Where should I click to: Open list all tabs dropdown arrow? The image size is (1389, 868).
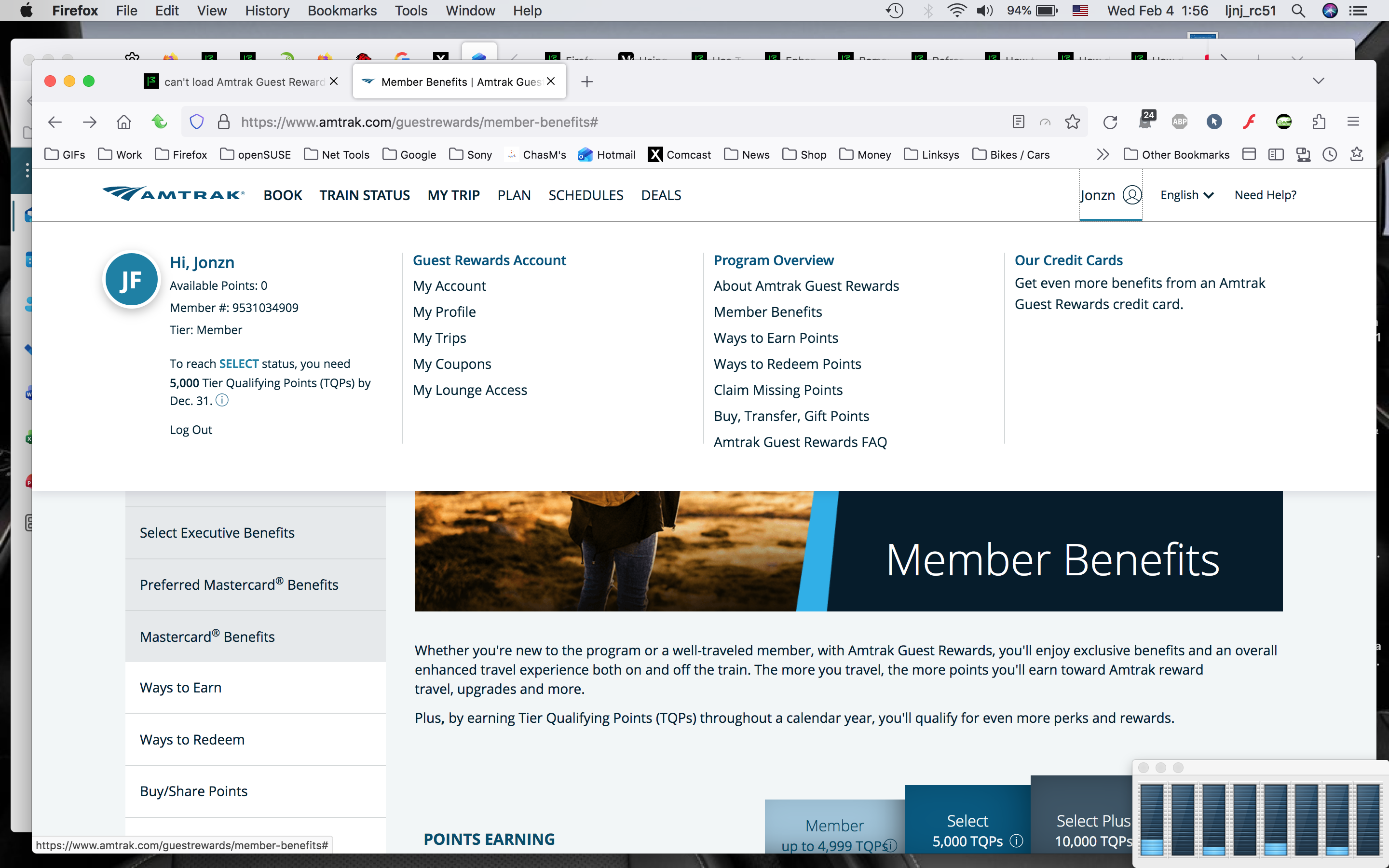[1319, 81]
